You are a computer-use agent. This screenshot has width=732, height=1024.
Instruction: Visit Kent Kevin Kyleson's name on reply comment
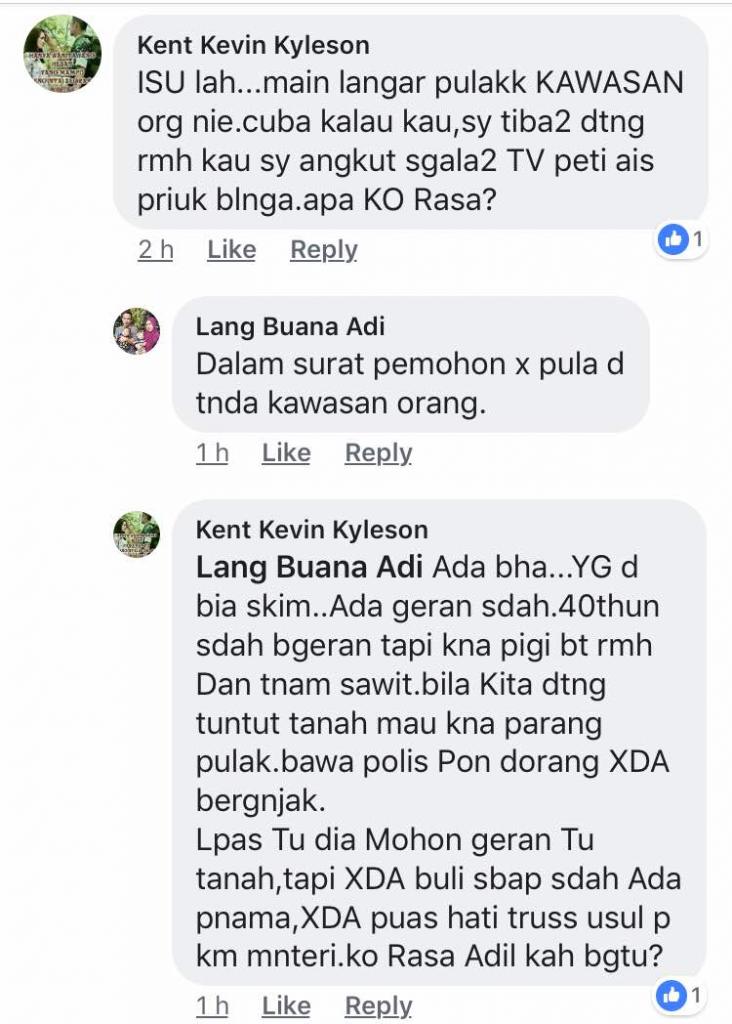[311, 530]
